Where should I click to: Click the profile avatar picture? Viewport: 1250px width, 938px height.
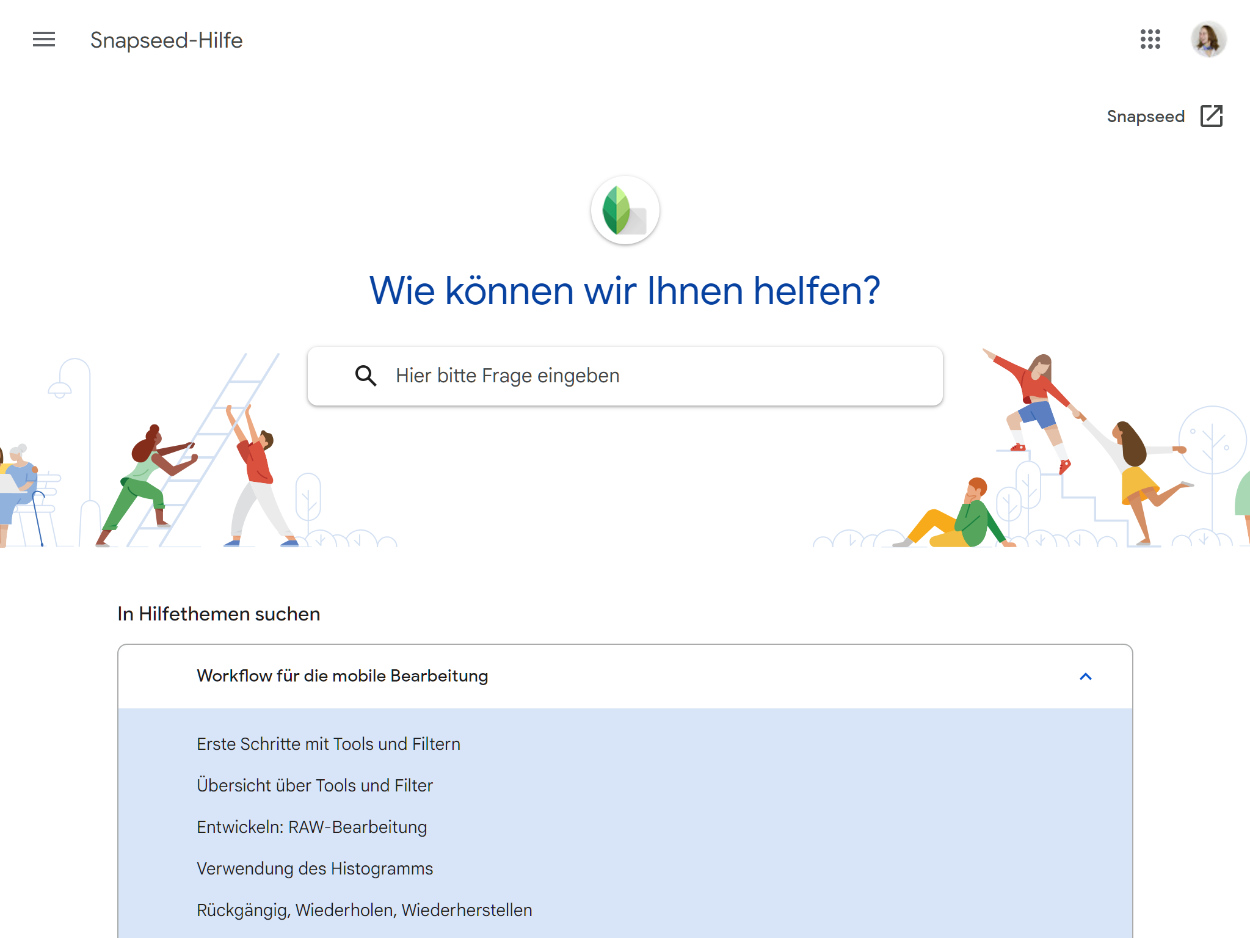(1208, 40)
